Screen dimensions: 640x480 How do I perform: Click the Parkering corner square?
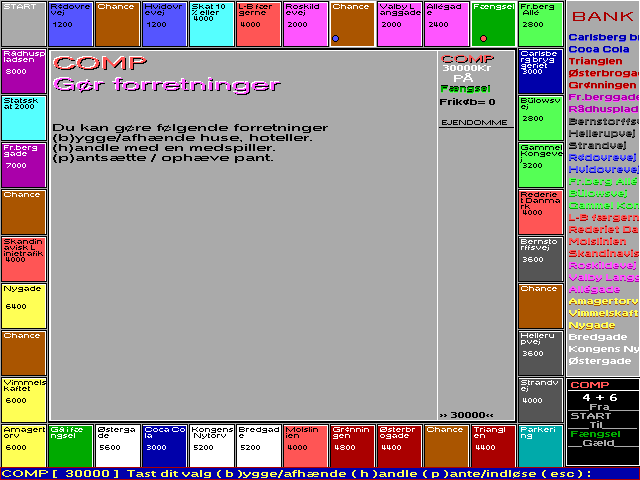541,446
